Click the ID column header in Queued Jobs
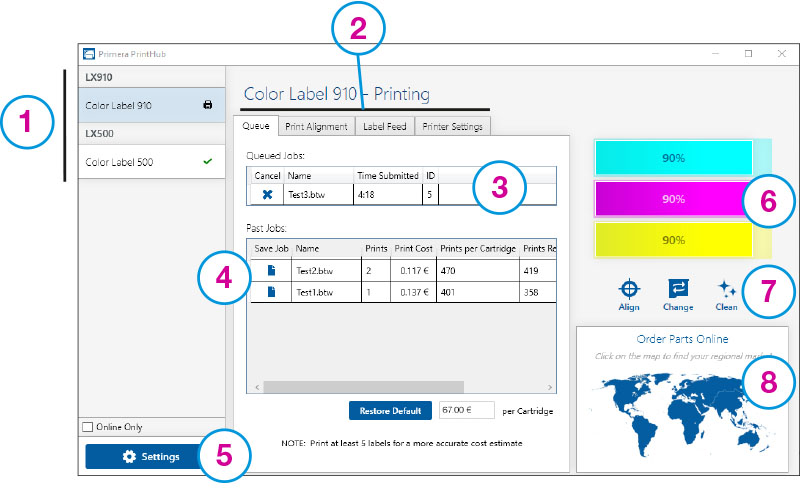Screen dimensions: 800x488 tap(431, 176)
